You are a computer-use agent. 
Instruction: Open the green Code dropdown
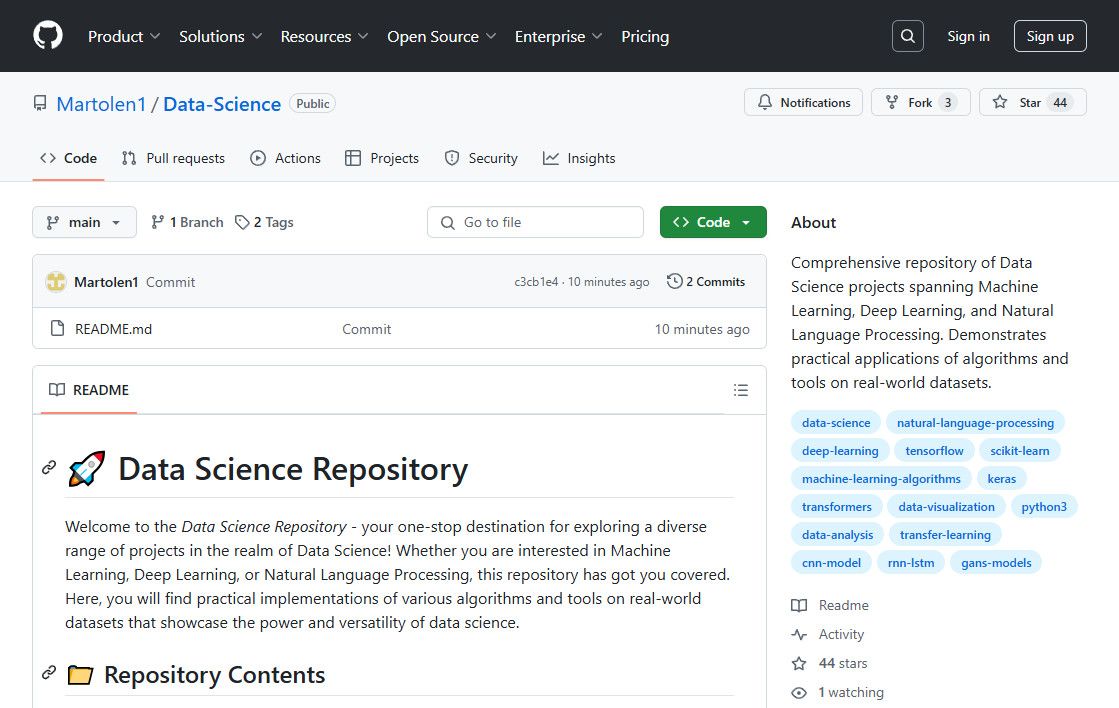coord(713,222)
